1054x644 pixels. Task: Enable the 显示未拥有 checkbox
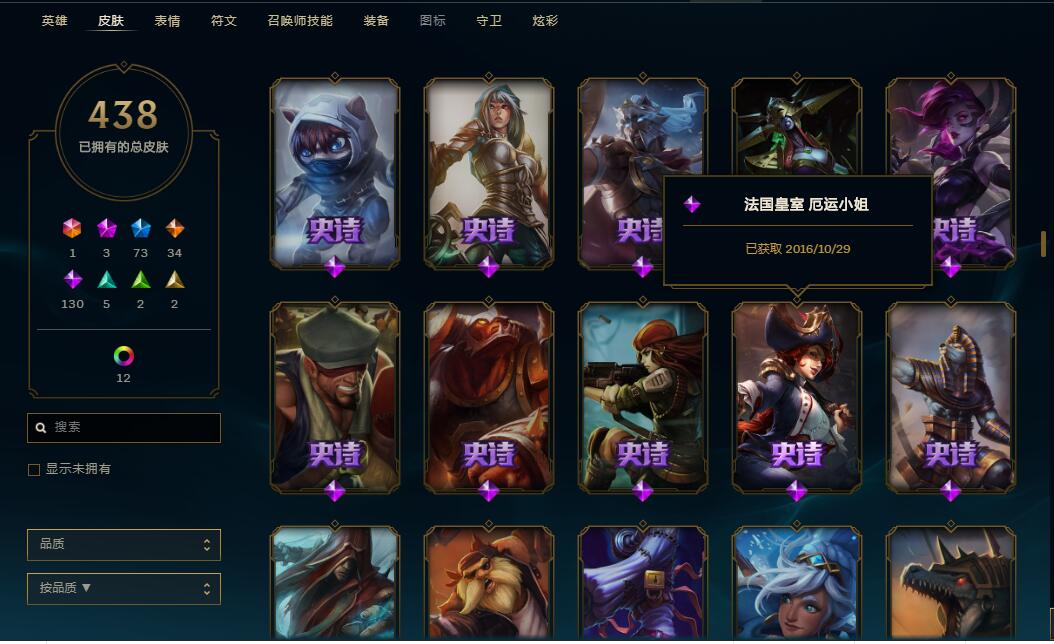coord(34,470)
